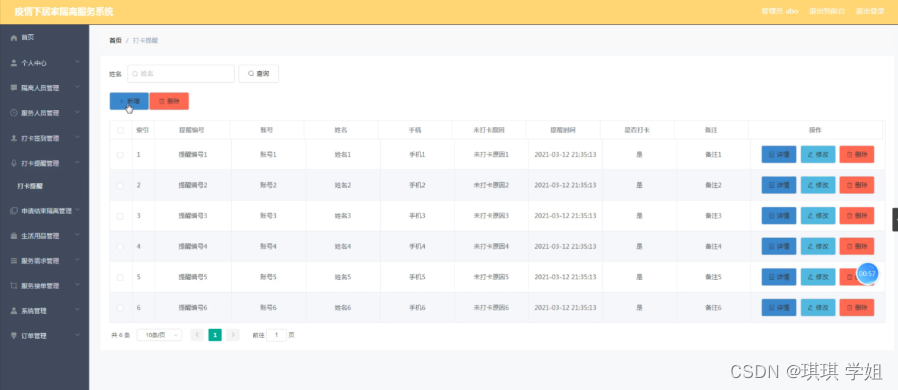
Task: Click 修改 for row 提醒编号5
Action: point(817,277)
